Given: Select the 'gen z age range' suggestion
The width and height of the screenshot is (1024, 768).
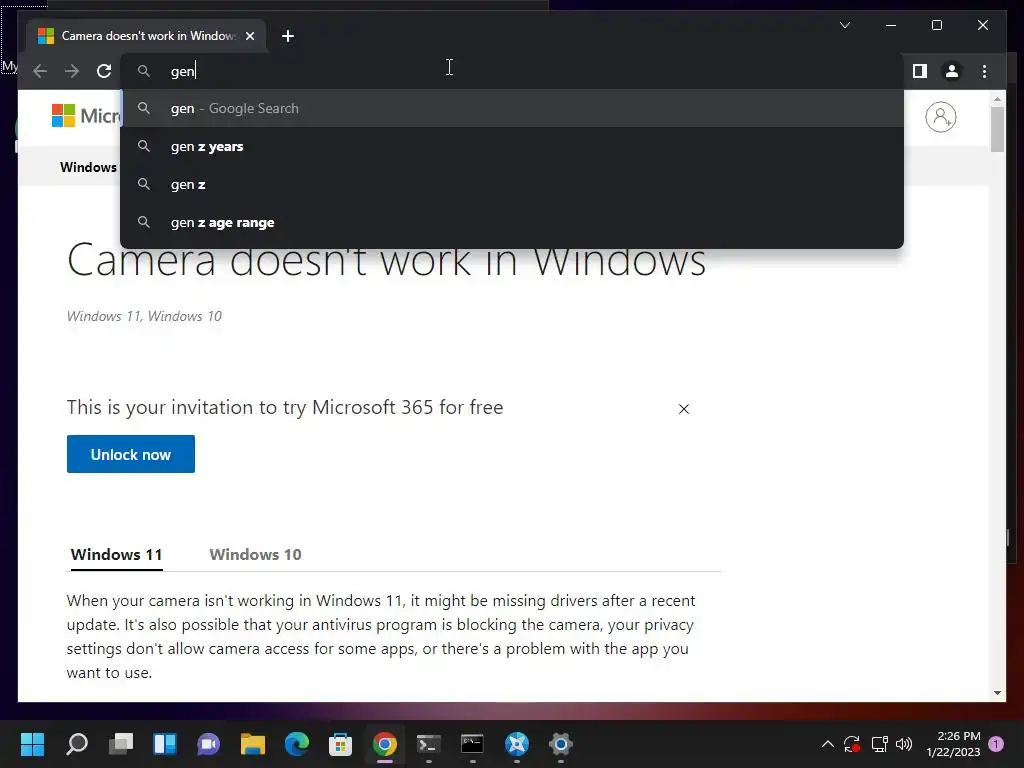Looking at the screenshot, I should [512, 223].
